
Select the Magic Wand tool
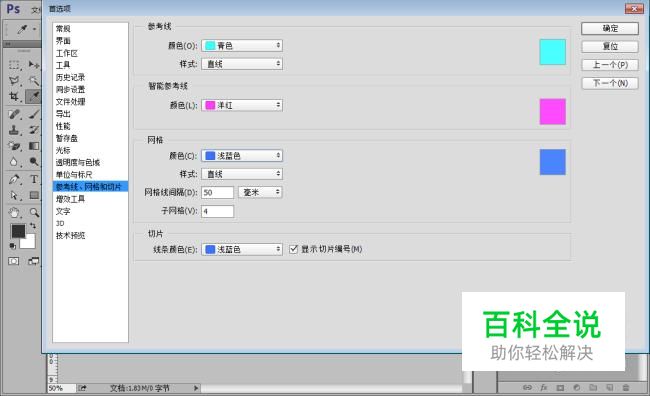pyautogui.click(x=34, y=80)
